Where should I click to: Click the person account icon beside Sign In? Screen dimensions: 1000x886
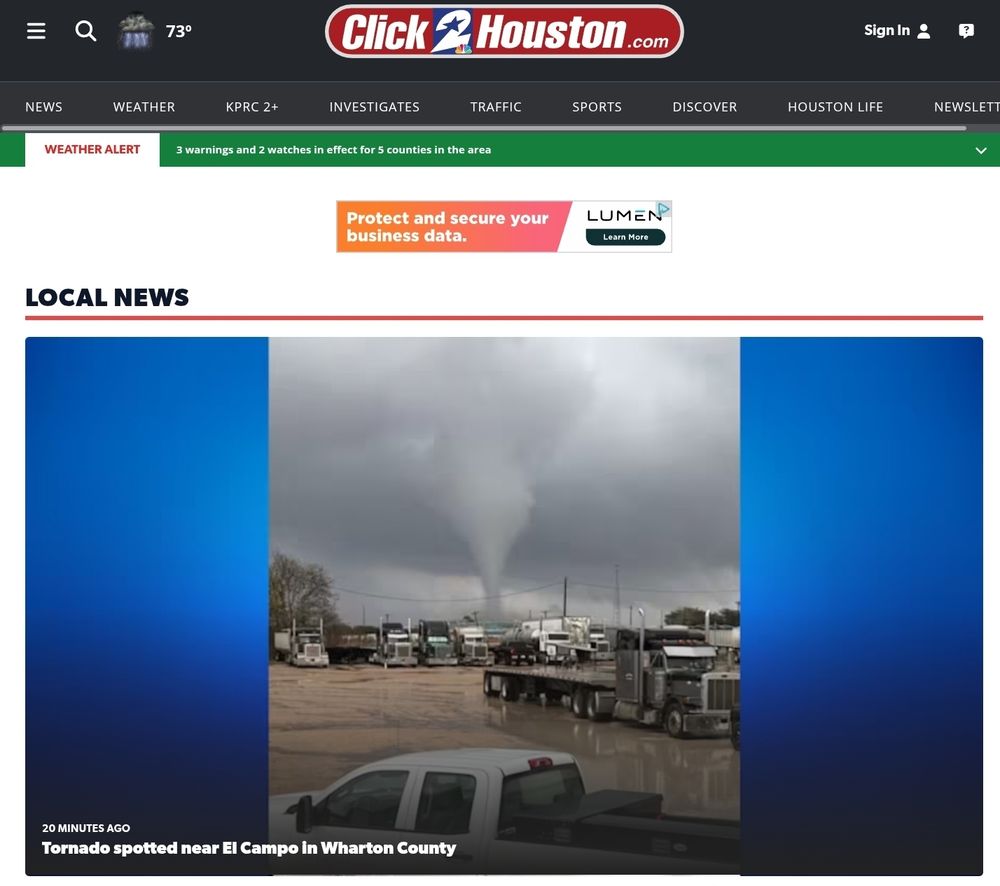(925, 30)
